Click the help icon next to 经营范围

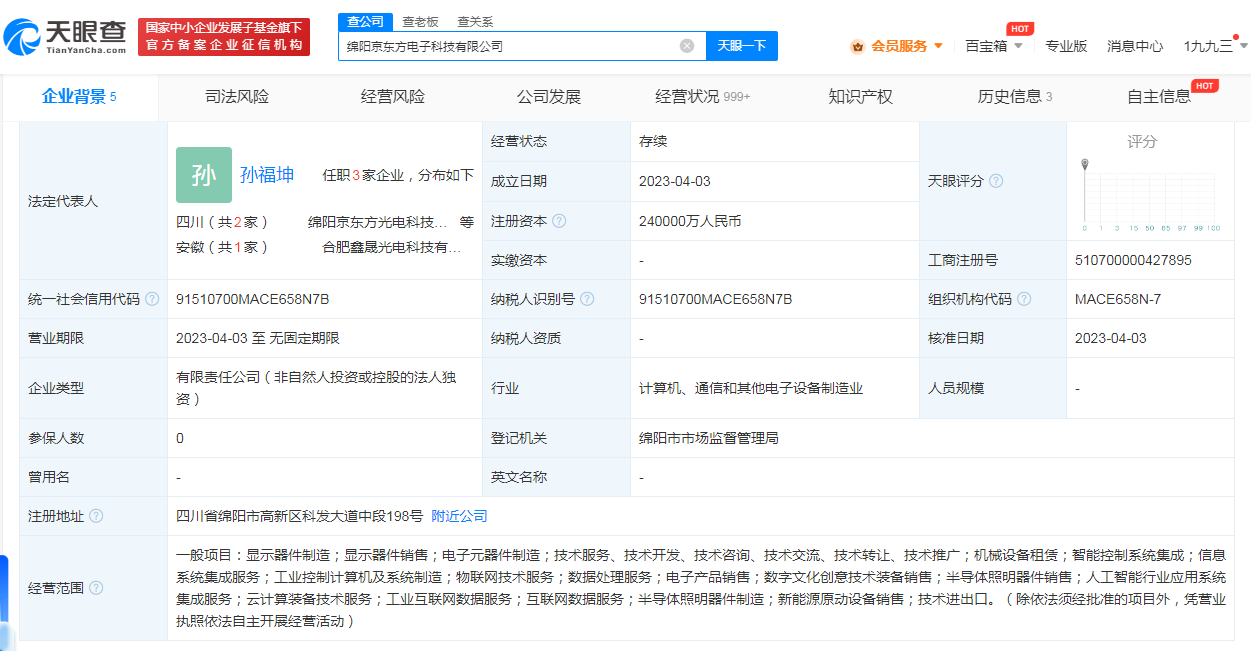click(x=96, y=588)
